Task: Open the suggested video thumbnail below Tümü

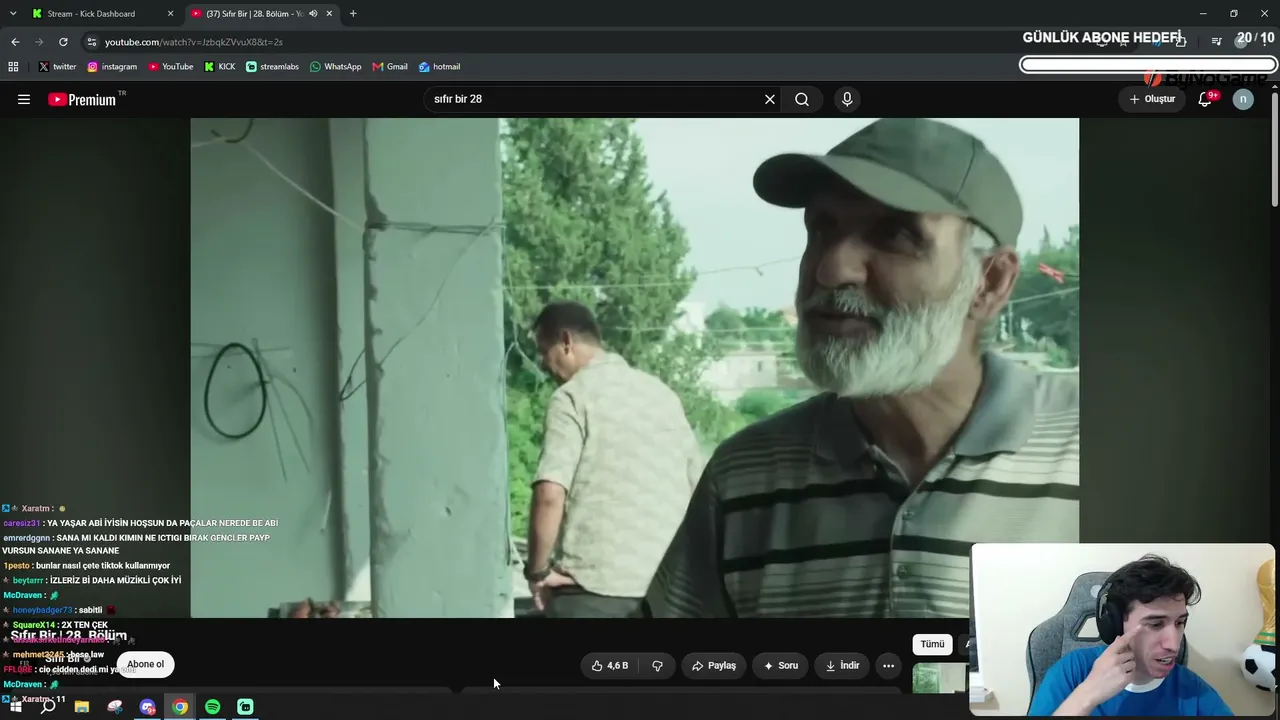Action: [x=940, y=678]
